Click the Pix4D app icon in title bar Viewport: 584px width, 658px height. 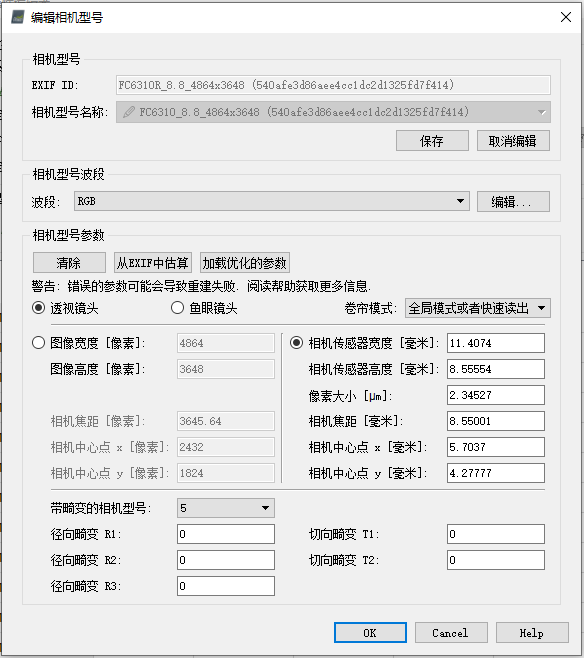18,17
